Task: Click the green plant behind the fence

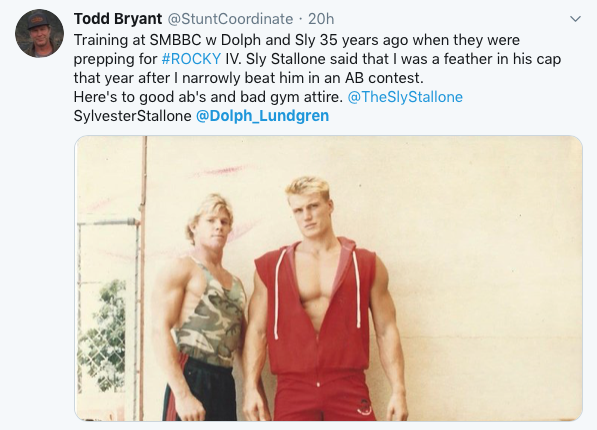Action: coord(102,335)
